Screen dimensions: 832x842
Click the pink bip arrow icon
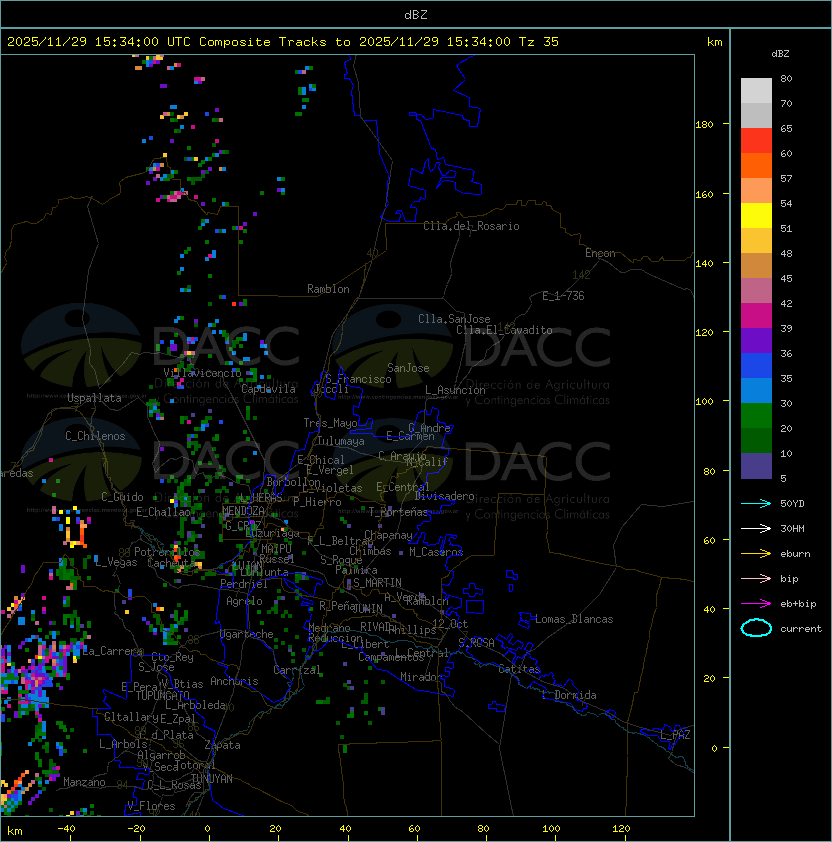[756, 578]
